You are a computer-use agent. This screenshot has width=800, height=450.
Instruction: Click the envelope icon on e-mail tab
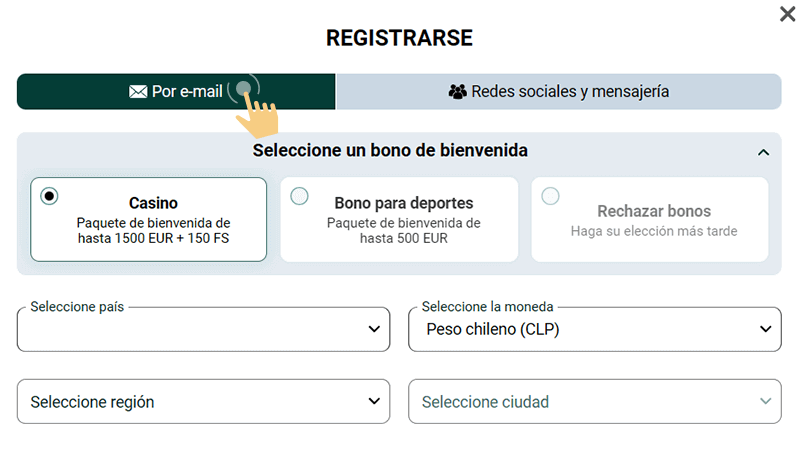pyautogui.click(x=138, y=92)
